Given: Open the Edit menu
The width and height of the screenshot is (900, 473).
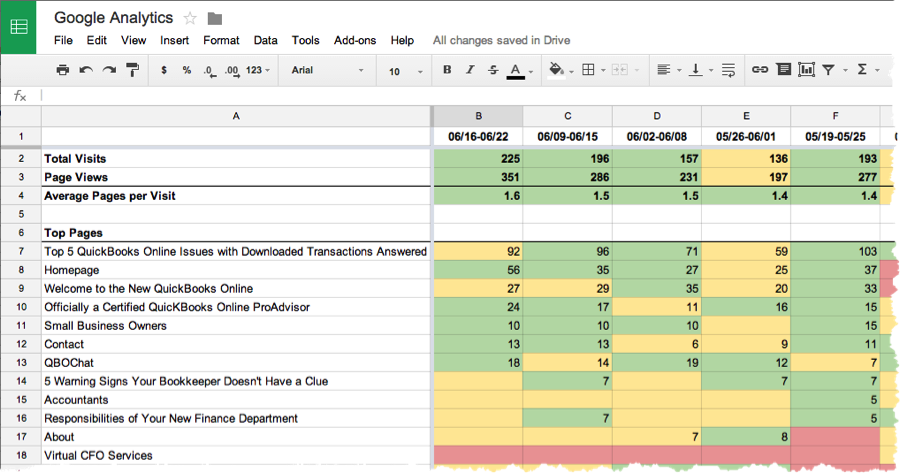Looking at the screenshot, I should coord(96,40).
